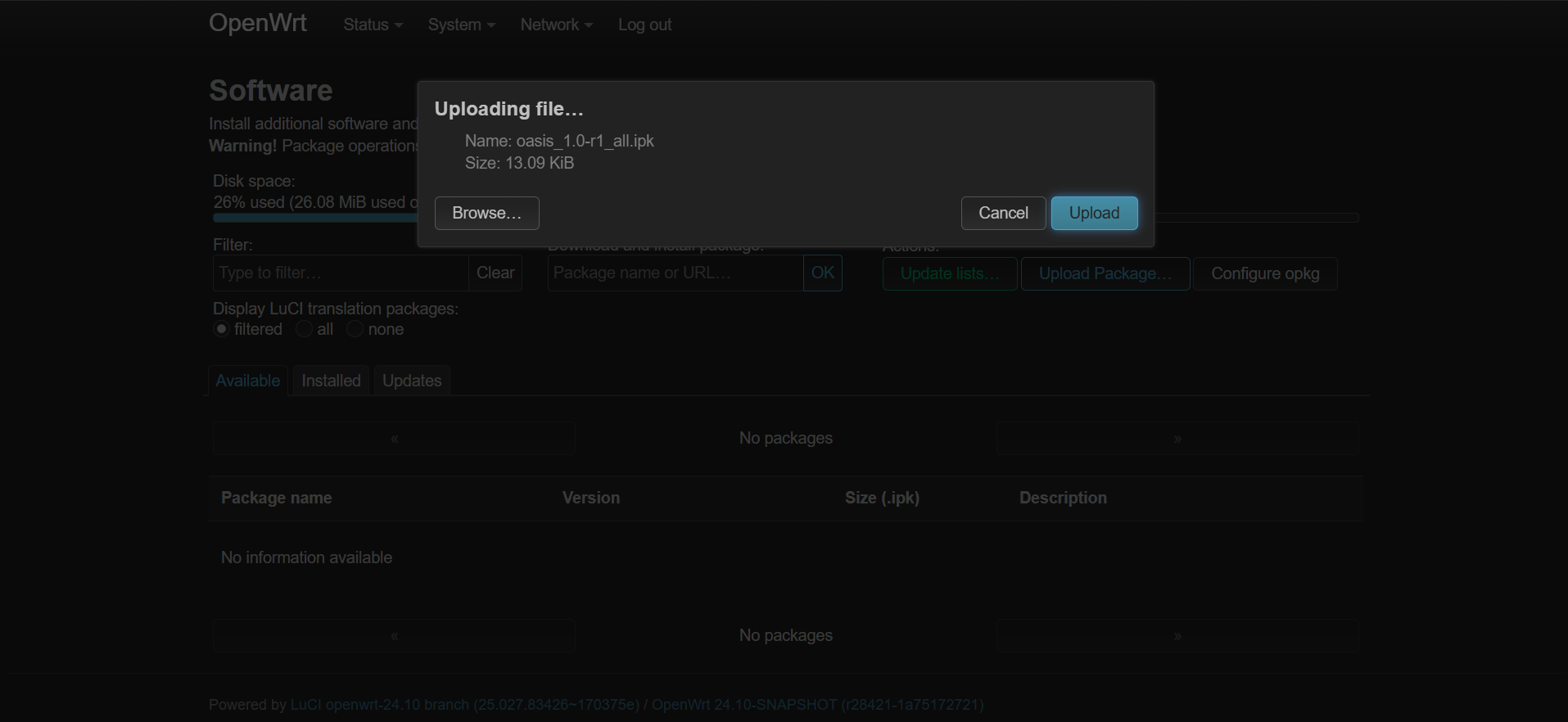Switch to the Installed tab
The width and height of the screenshot is (1568, 722).
[331, 381]
